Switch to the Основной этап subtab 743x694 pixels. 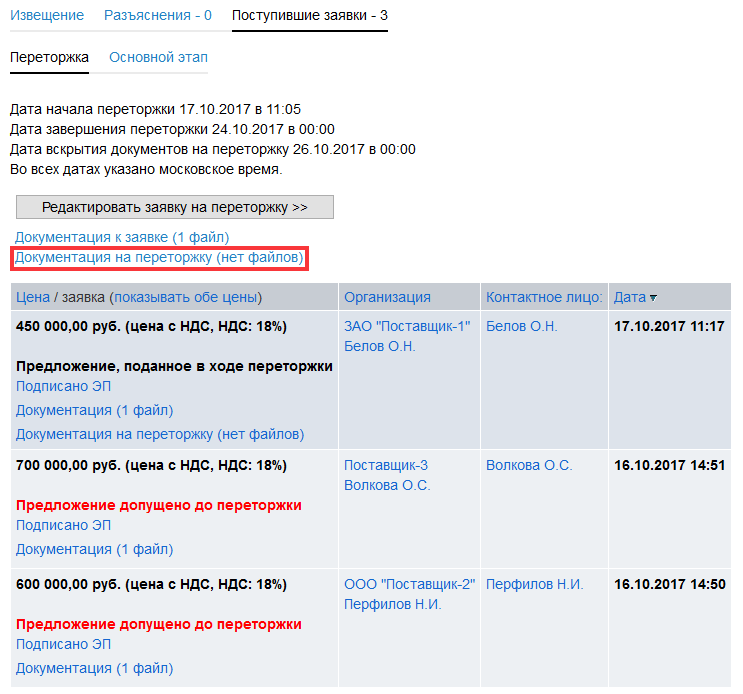point(158,57)
